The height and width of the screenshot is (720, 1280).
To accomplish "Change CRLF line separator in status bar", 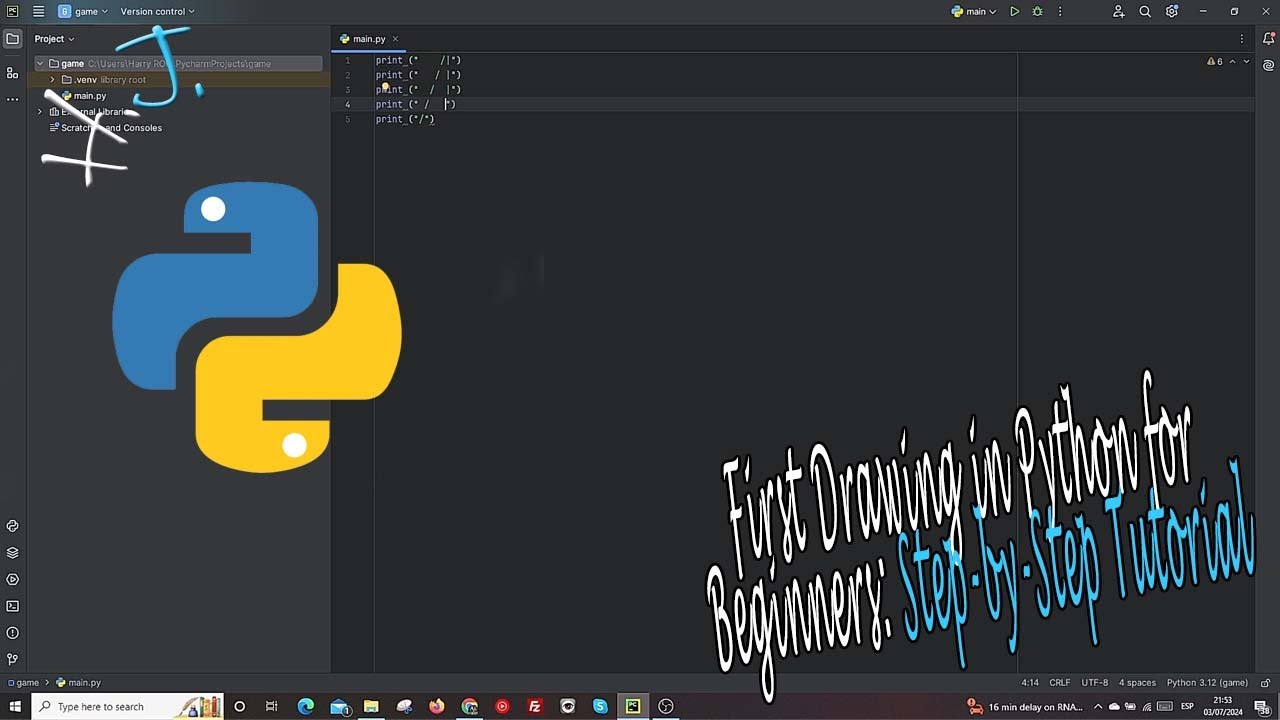I will [1060, 682].
